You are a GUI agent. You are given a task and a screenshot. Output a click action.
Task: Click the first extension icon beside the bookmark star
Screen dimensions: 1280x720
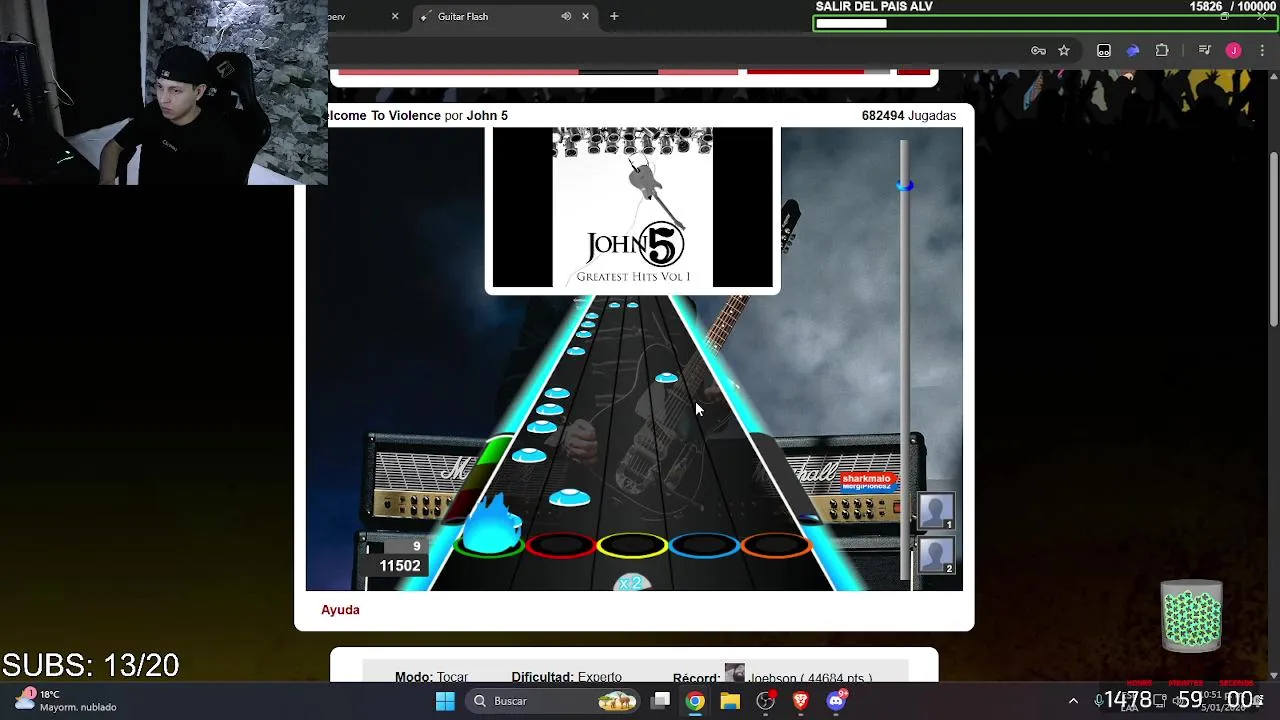(x=1104, y=51)
